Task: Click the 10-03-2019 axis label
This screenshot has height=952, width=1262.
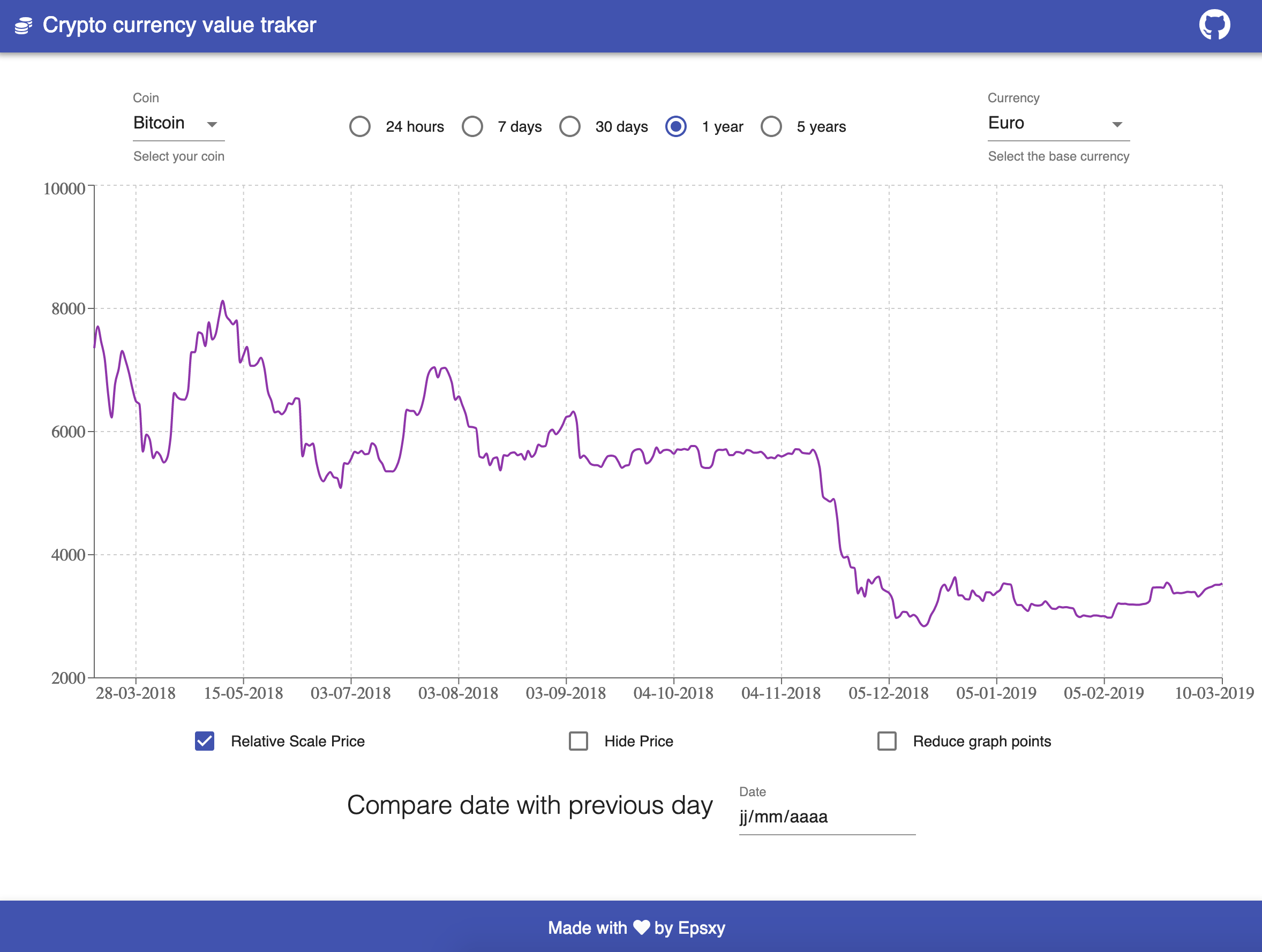Action: coord(1215,693)
